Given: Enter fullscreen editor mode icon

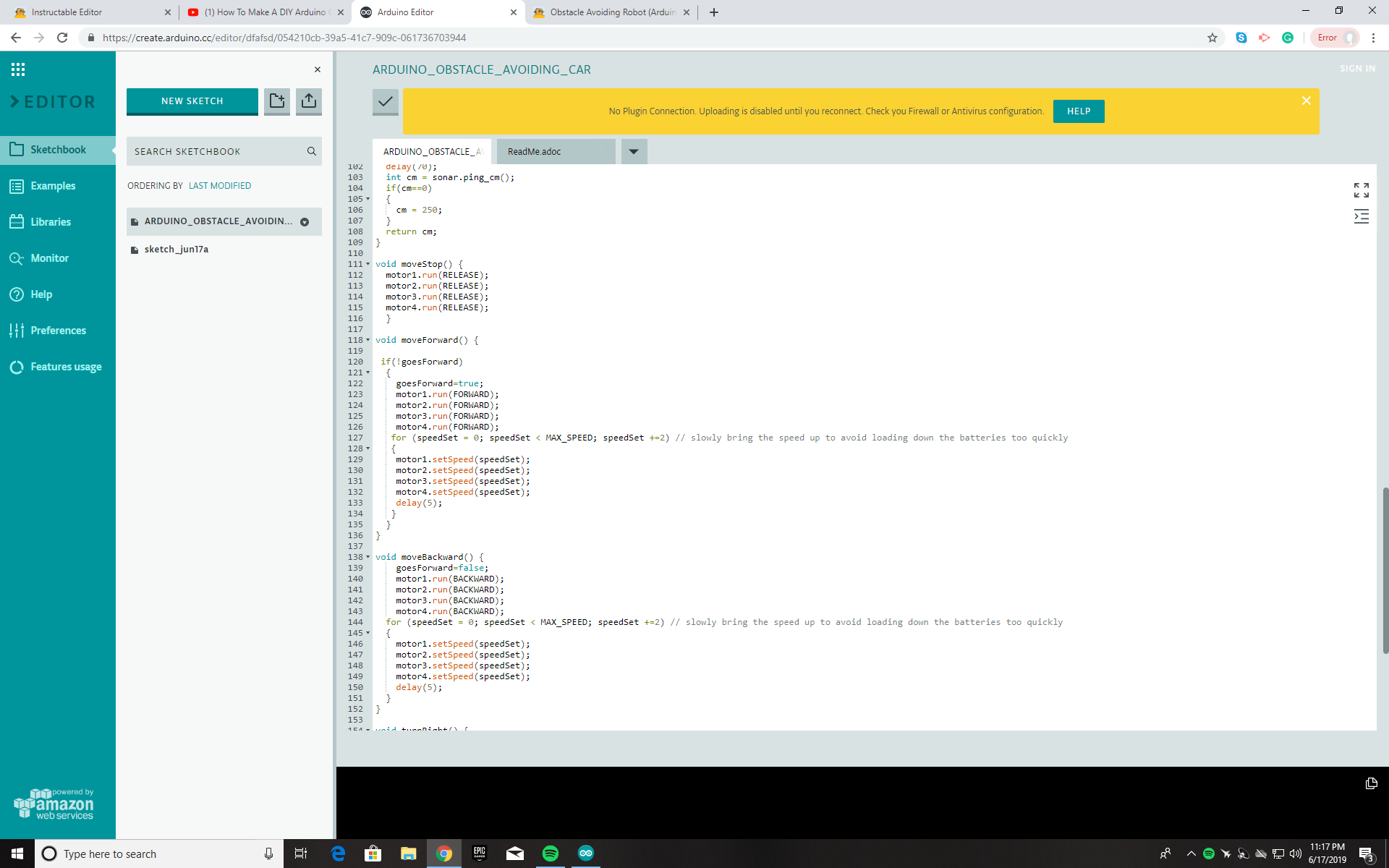Looking at the screenshot, I should tap(1361, 190).
